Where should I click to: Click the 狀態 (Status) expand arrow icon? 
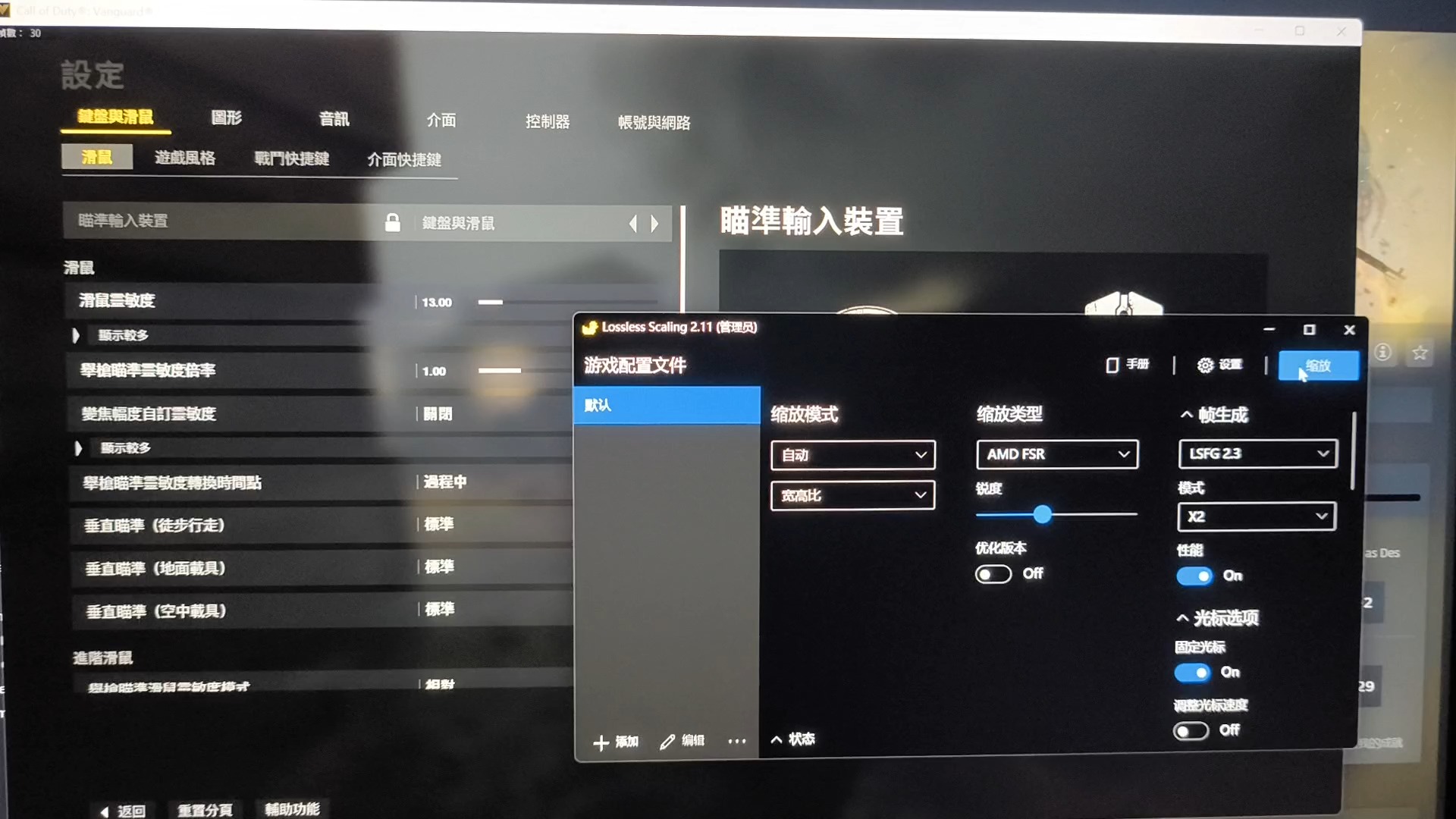pos(778,738)
